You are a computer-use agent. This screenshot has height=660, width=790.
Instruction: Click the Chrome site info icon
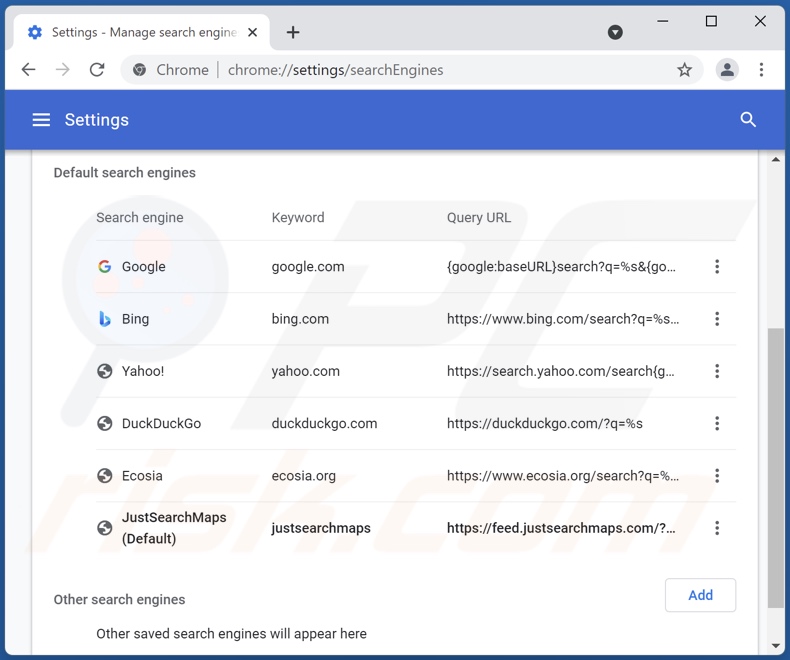(x=140, y=70)
